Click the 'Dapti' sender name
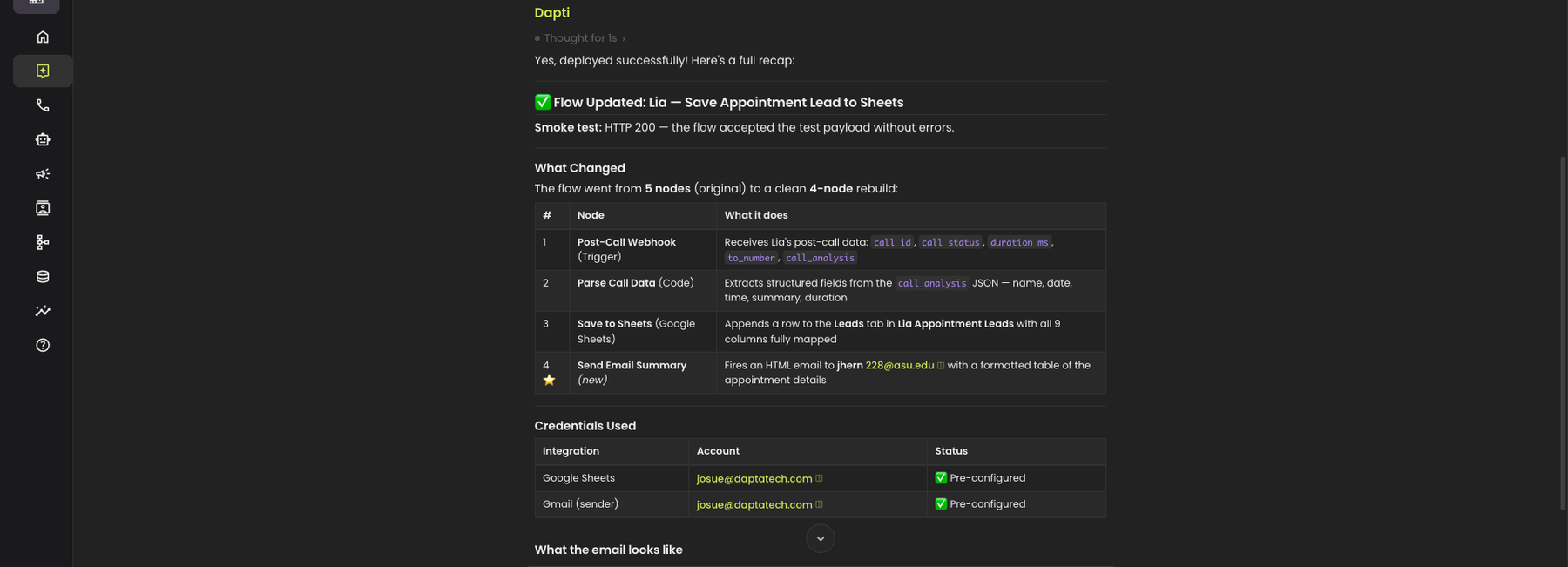This screenshot has height=567, width=1568. click(552, 12)
